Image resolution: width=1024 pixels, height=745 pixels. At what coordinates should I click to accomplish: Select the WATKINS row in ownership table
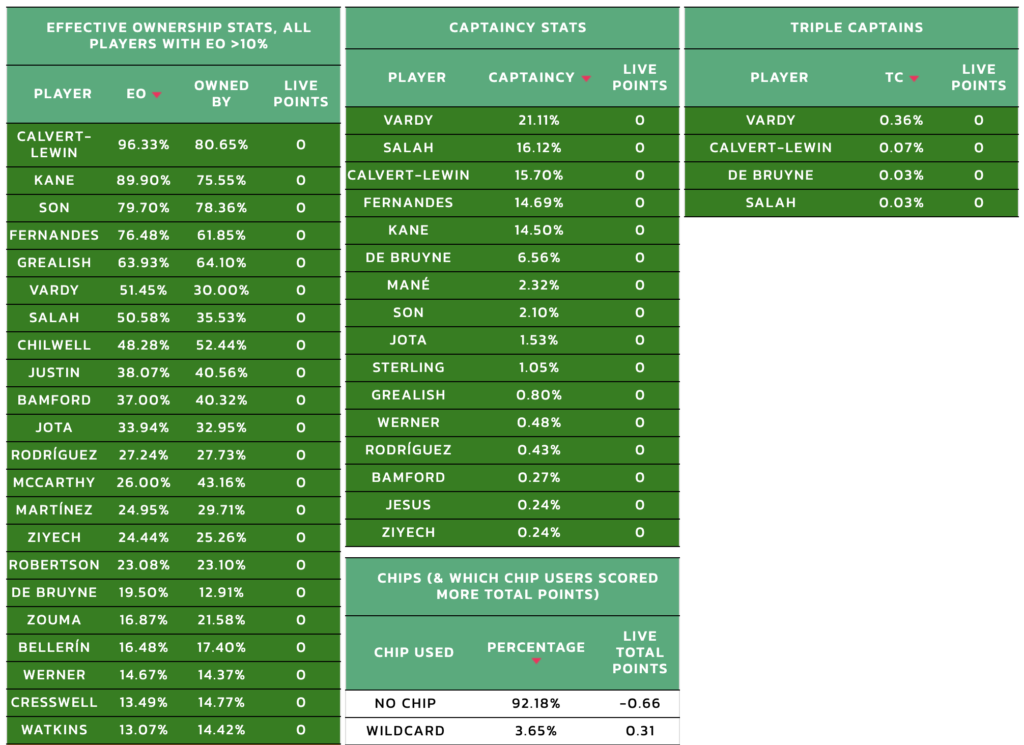tap(173, 729)
